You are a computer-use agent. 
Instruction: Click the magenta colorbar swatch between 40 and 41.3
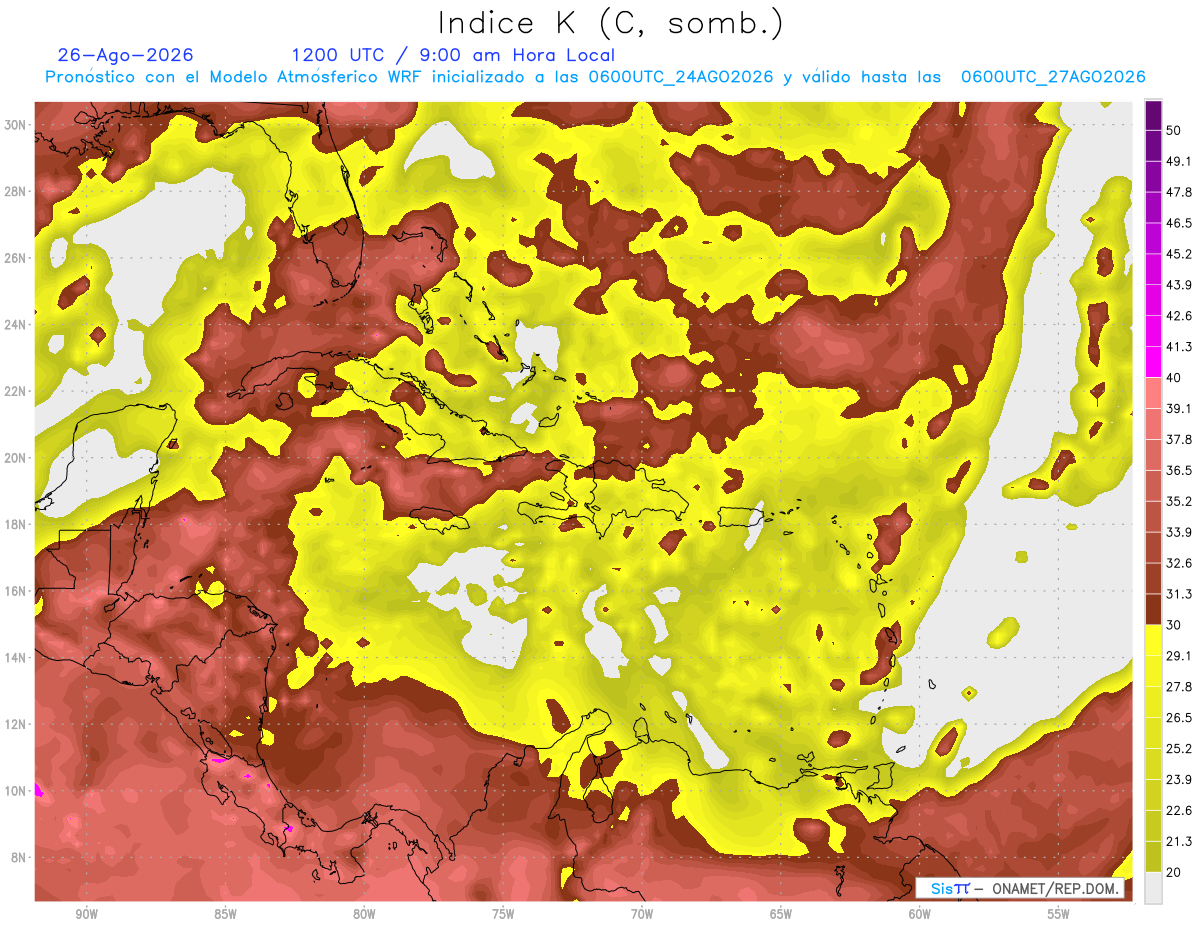tap(1153, 362)
